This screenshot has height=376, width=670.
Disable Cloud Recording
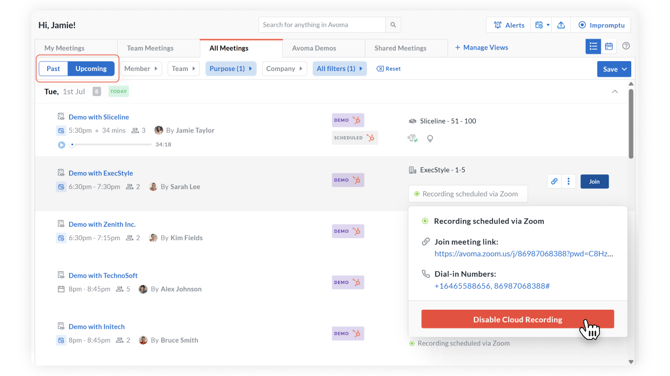[517, 319]
